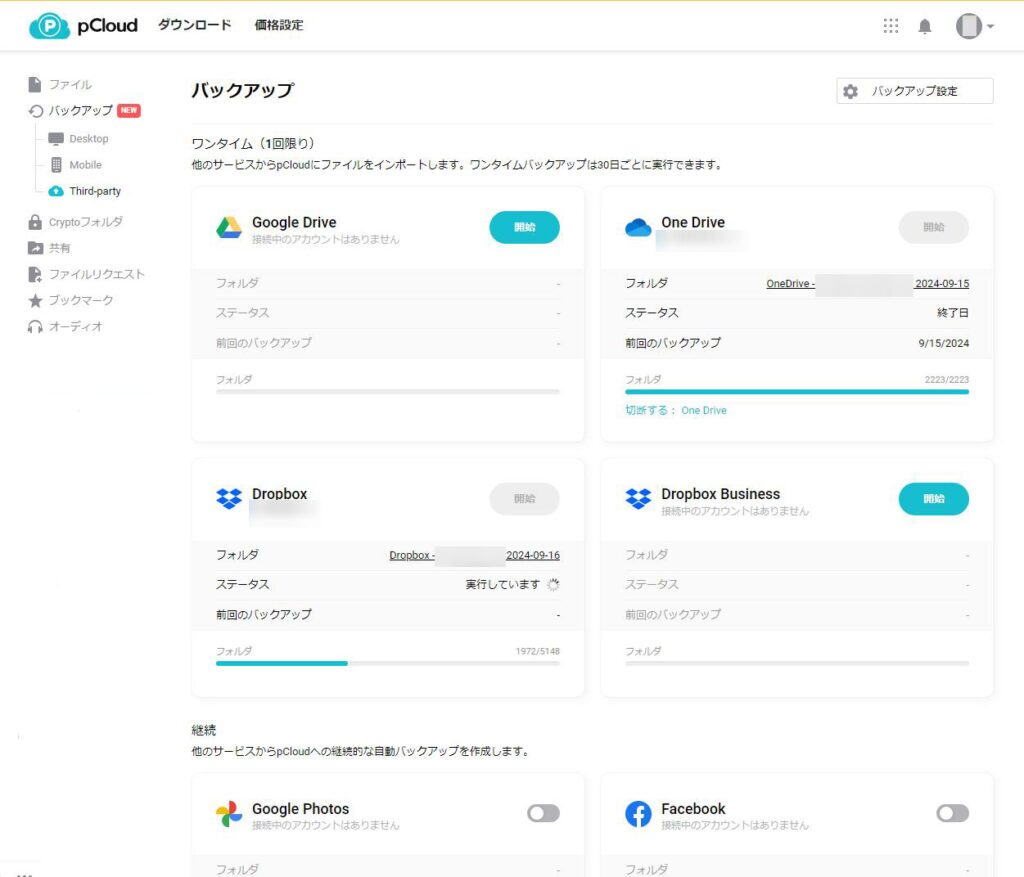Open ファイル in the sidebar
This screenshot has width=1024, height=877.
coord(71,84)
